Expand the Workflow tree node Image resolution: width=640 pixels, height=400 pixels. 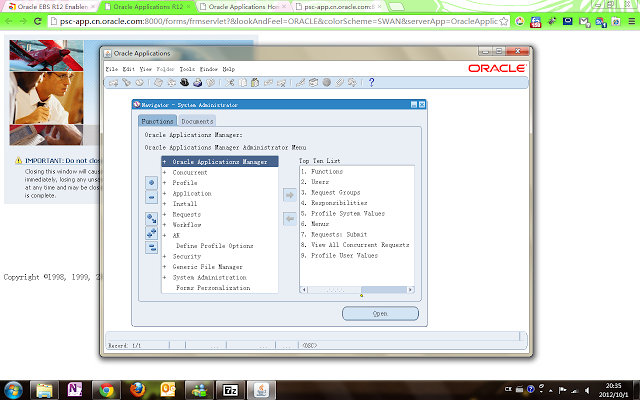point(164,225)
